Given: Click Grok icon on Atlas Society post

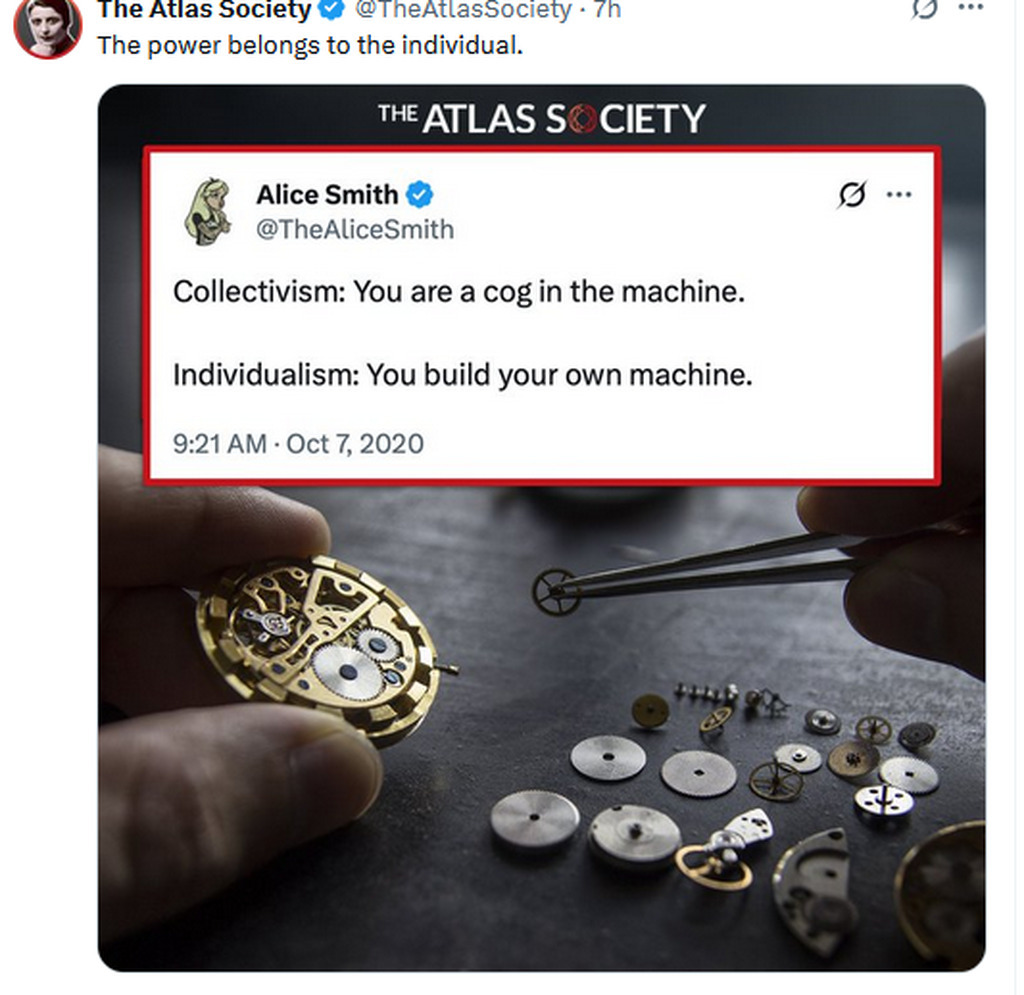Looking at the screenshot, I should click(x=924, y=8).
